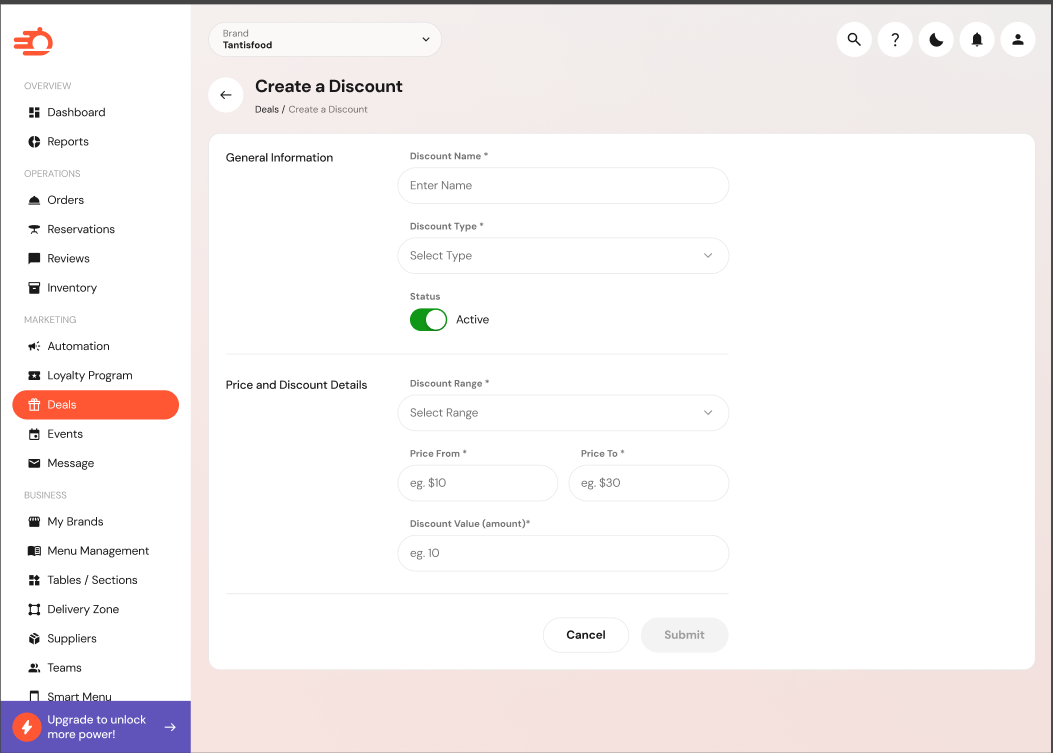Click the Suppliers boxes icon
This screenshot has width=1053, height=753.
[x=34, y=638]
